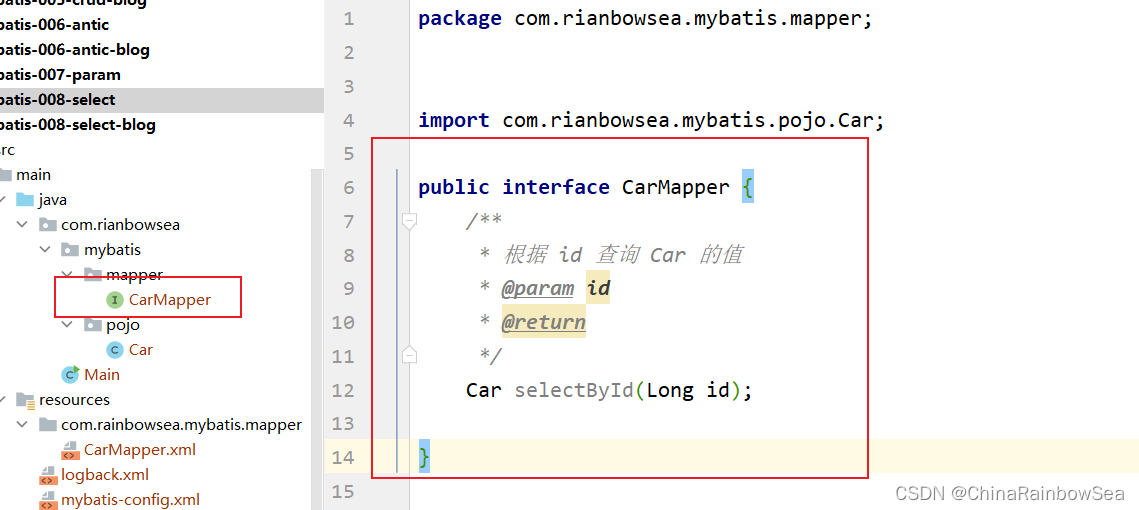Open the Car class file
Image resolution: width=1139 pixels, height=510 pixels.
coord(141,349)
